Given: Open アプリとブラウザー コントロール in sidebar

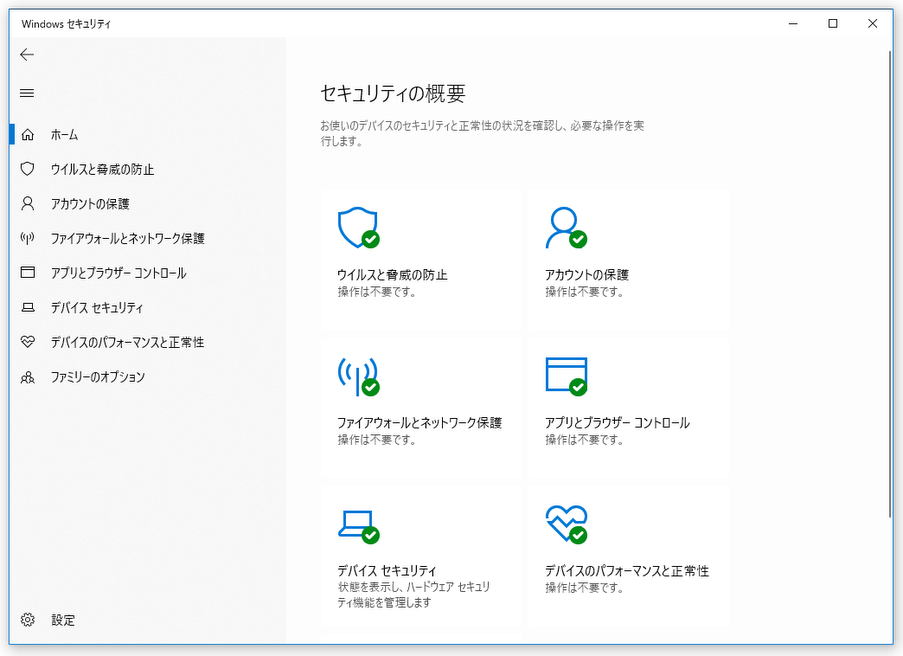Looking at the screenshot, I should [x=119, y=273].
